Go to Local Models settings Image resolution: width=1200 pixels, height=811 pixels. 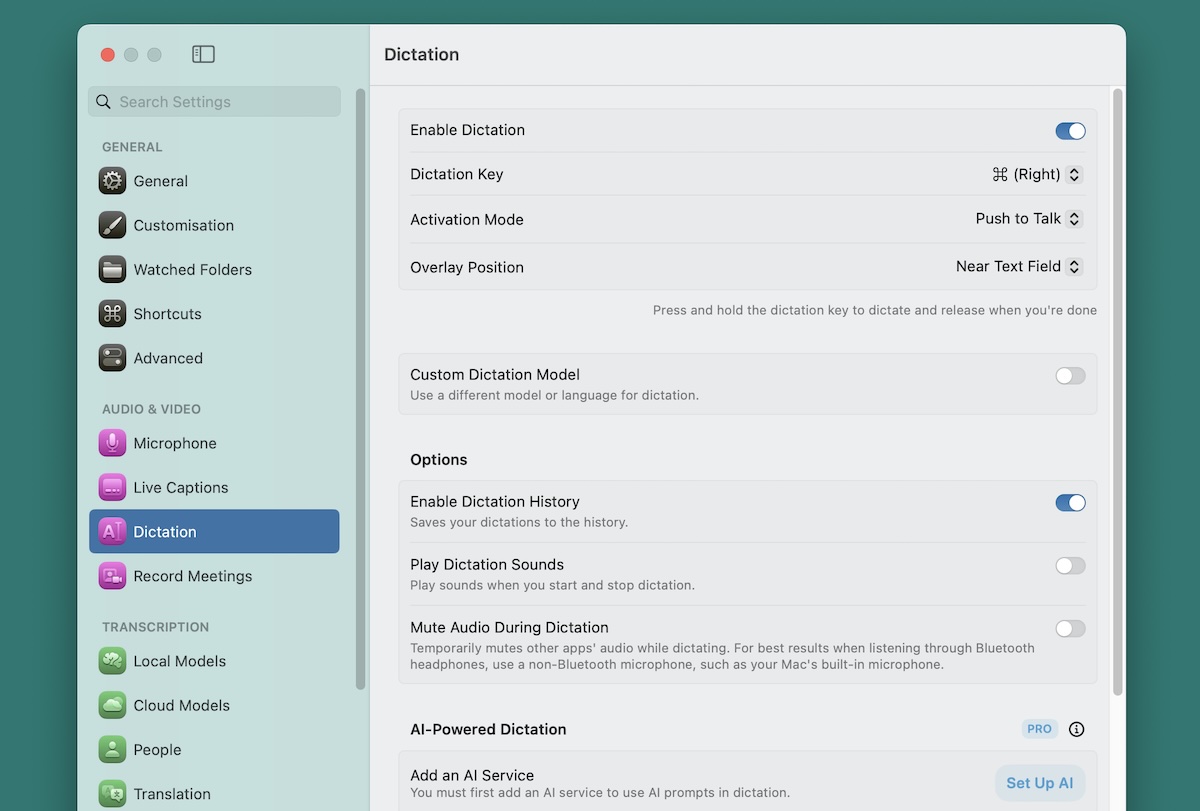[214, 661]
